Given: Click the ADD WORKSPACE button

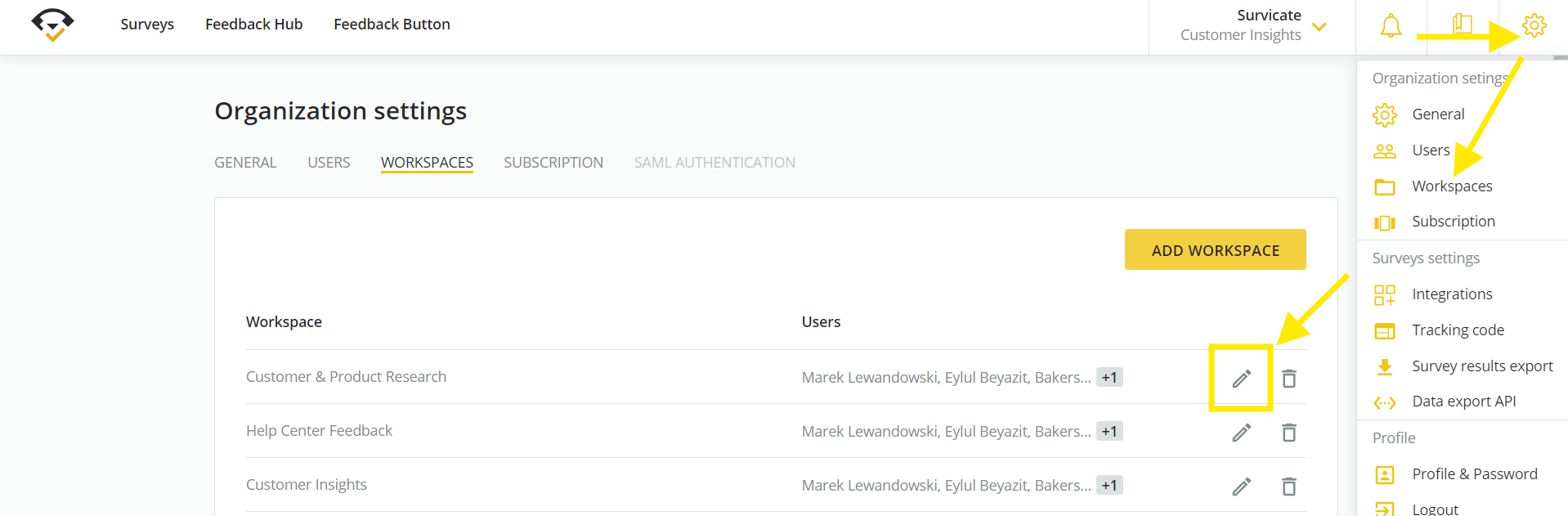Looking at the screenshot, I should (1215, 249).
